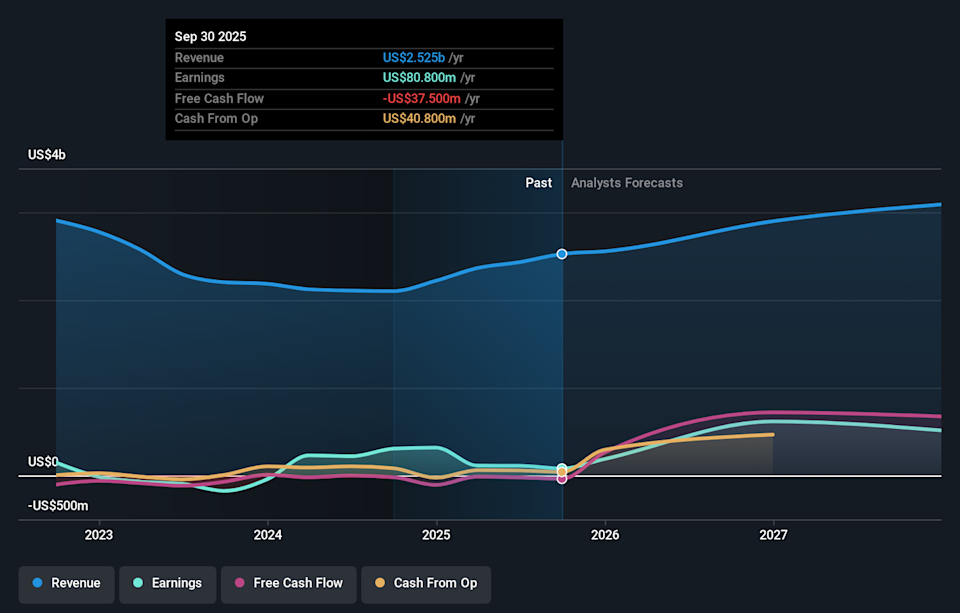
Task: Click the US$80.800m earnings value
Action: 419,78
